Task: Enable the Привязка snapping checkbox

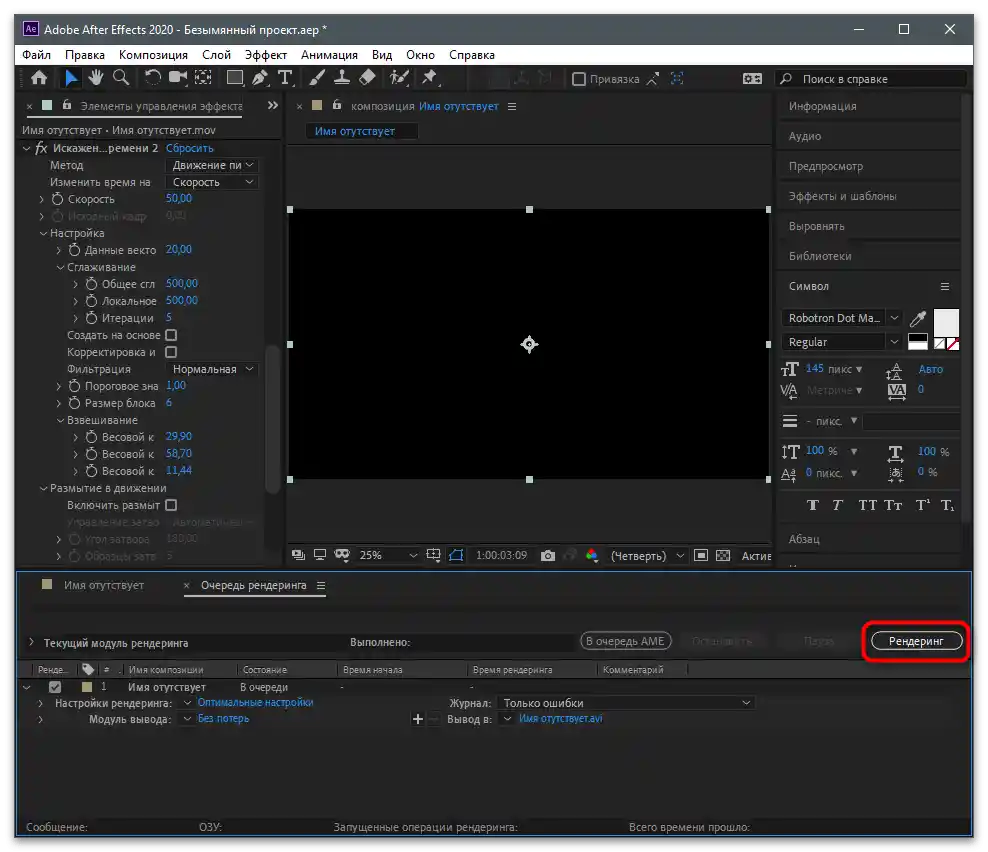Action: click(x=578, y=79)
